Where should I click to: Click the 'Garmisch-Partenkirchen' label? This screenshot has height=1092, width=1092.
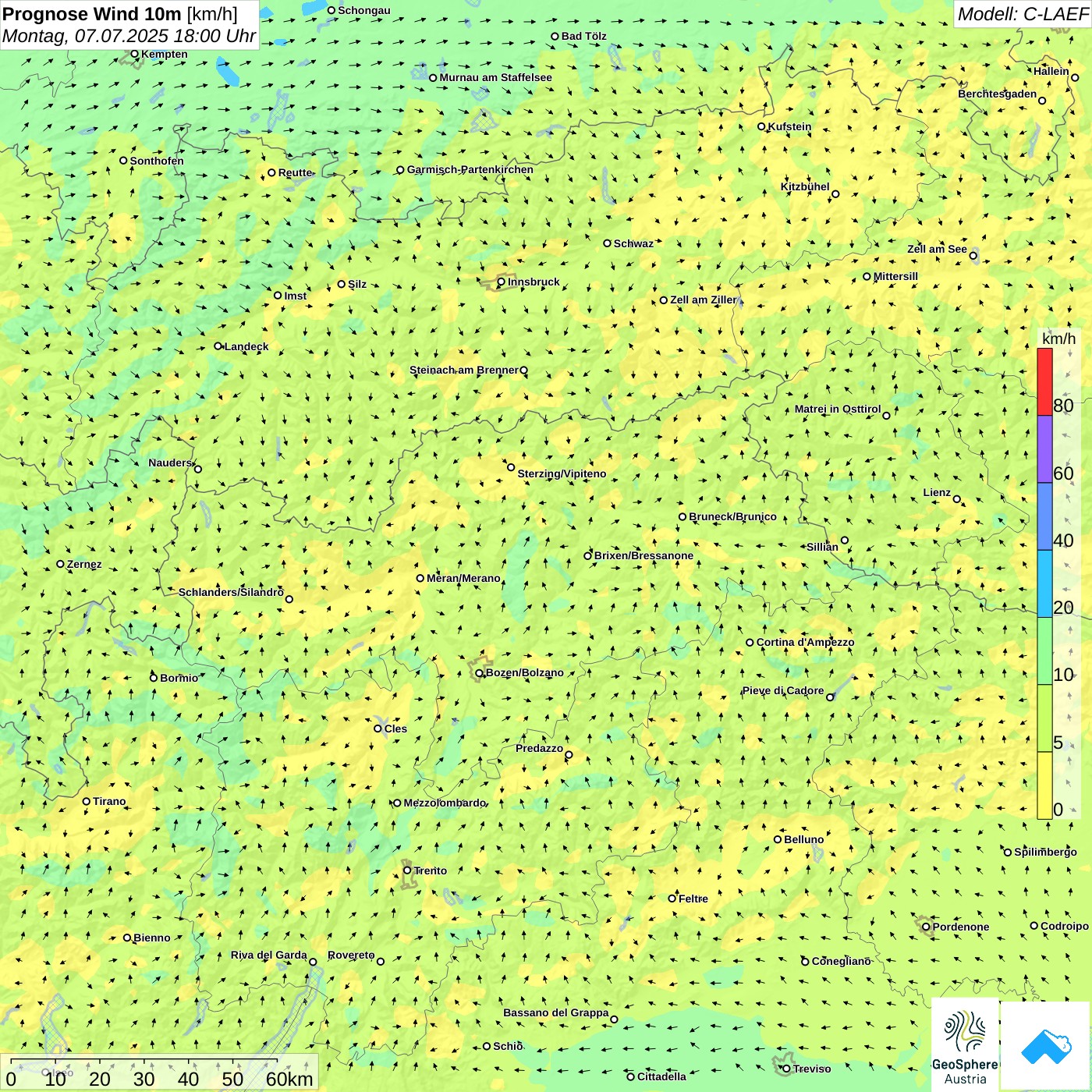[x=470, y=169]
